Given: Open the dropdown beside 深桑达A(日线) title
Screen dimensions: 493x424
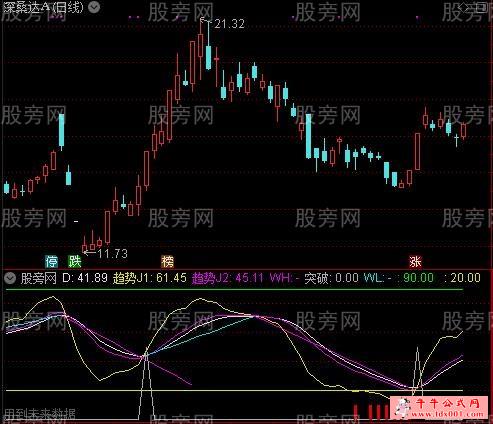Looking at the screenshot, I should [94, 7].
